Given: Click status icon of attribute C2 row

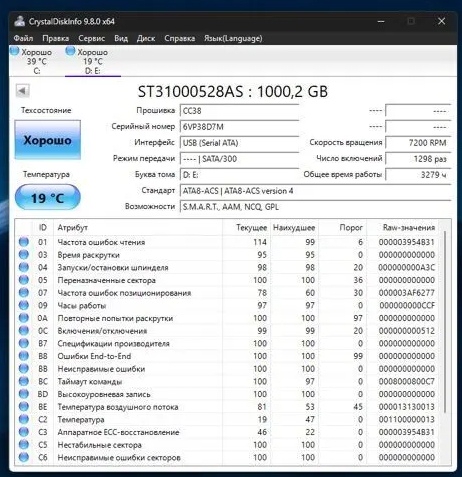Looking at the screenshot, I should [x=24, y=419].
